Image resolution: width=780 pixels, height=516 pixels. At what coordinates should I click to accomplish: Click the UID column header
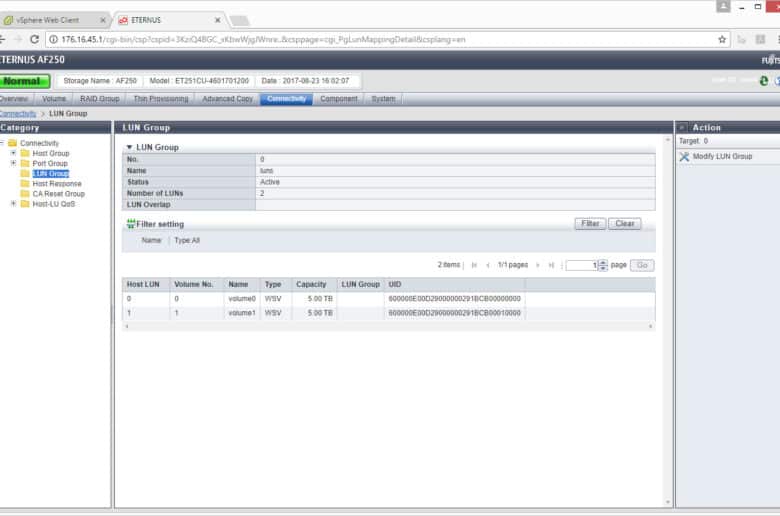[x=456, y=285]
